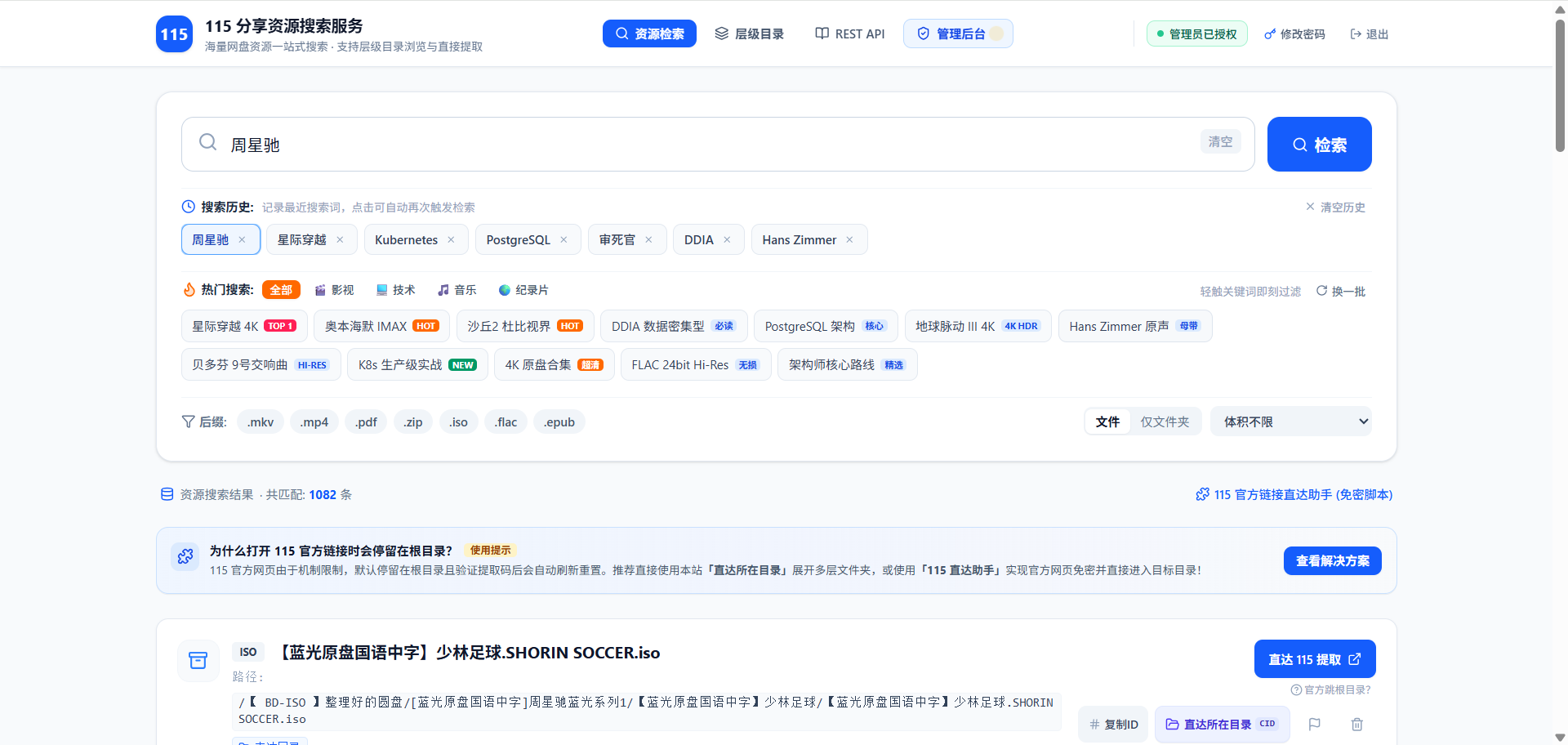Toggle .iso suffix filter
This screenshot has width=1568, height=745.
[458, 422]
